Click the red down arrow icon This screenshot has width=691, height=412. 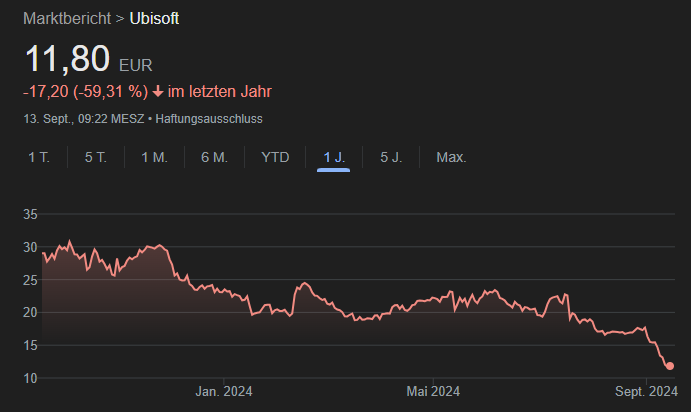point(158,92)
